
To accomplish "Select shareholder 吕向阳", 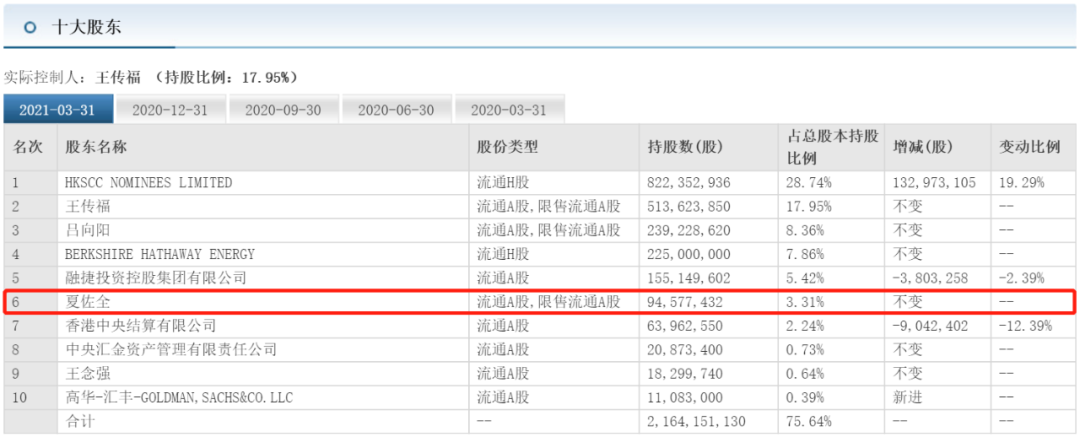I will (x=87, y=230).
